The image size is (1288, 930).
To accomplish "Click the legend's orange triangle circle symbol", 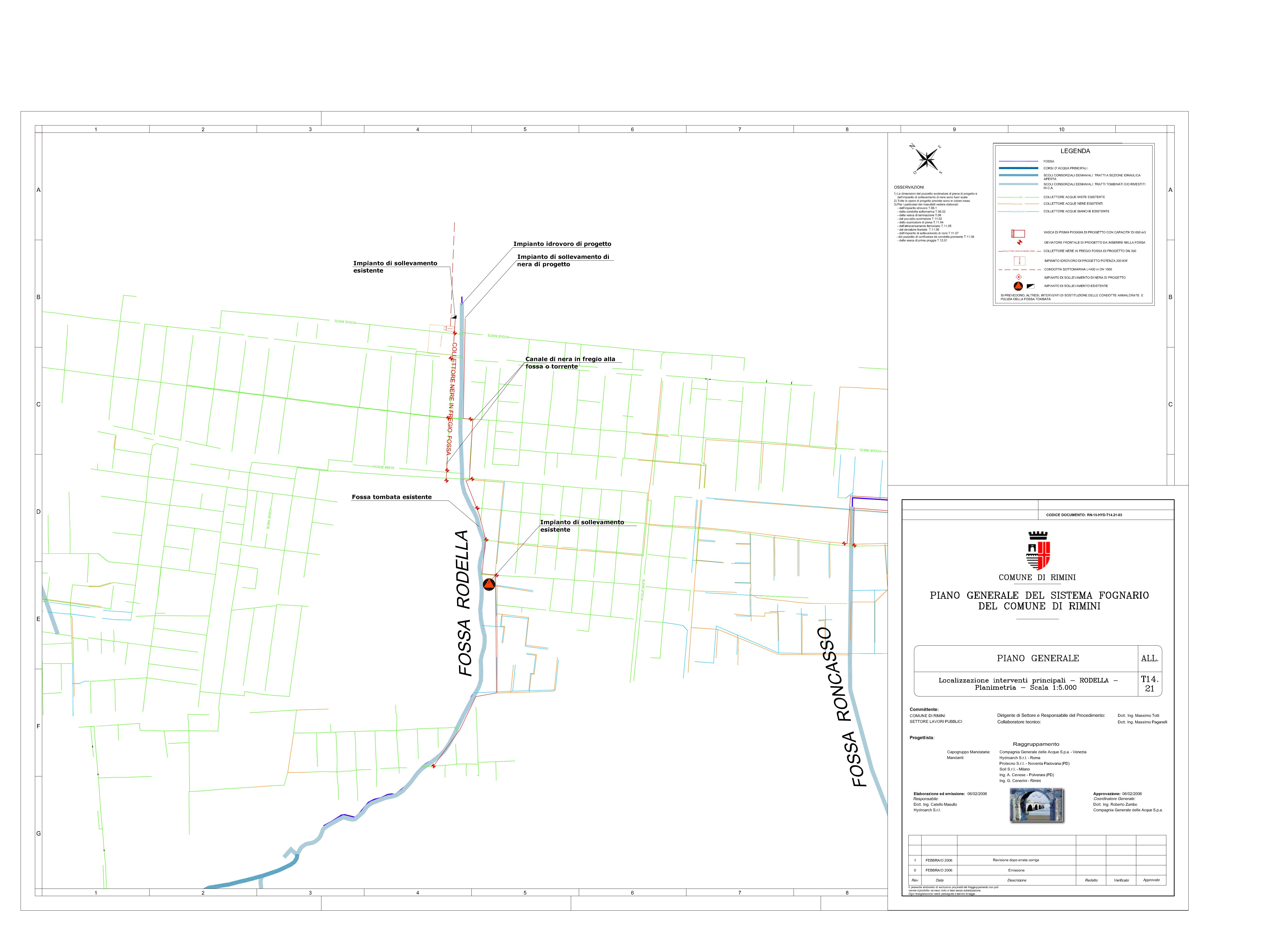I will coord(1018,286).
